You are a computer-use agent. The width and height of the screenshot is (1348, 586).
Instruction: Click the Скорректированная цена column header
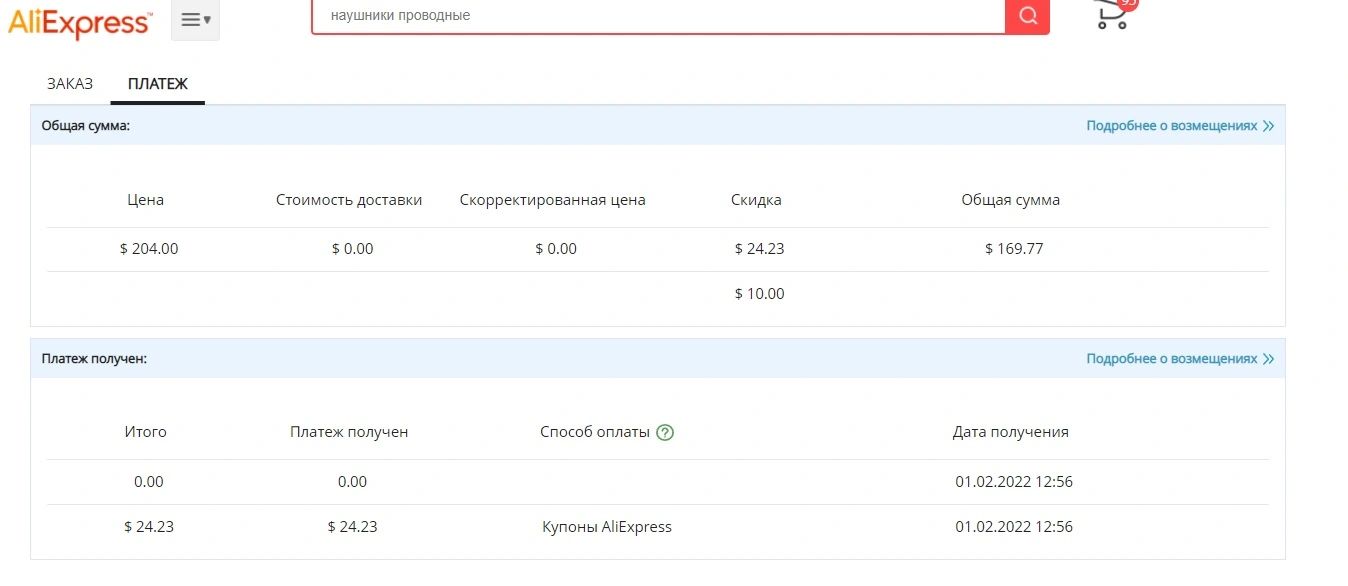click(x=553, y=200)
